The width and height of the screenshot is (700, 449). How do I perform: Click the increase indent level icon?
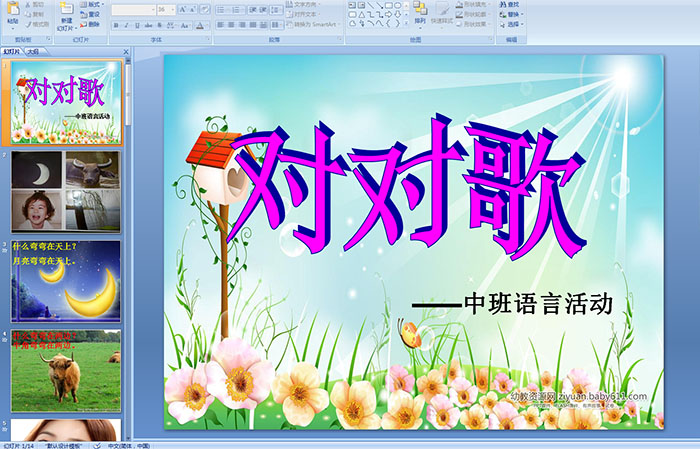(x=263, y=9)
